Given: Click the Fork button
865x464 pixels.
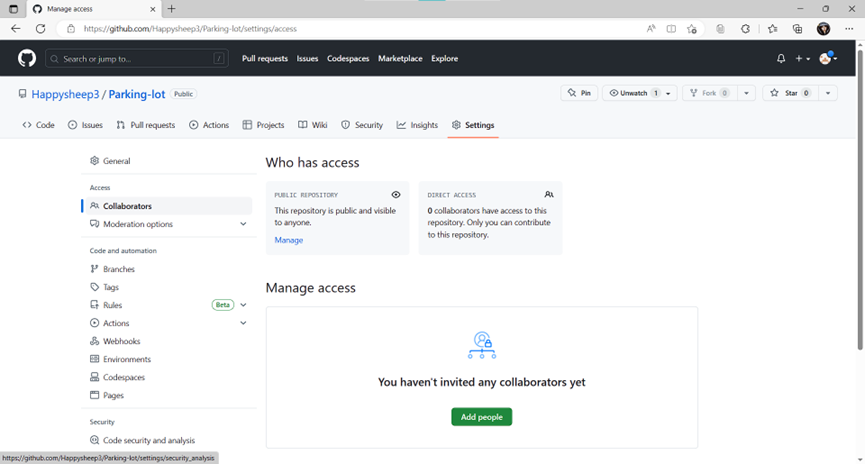Looking at the screenshot, I should (x=710, y=93).
